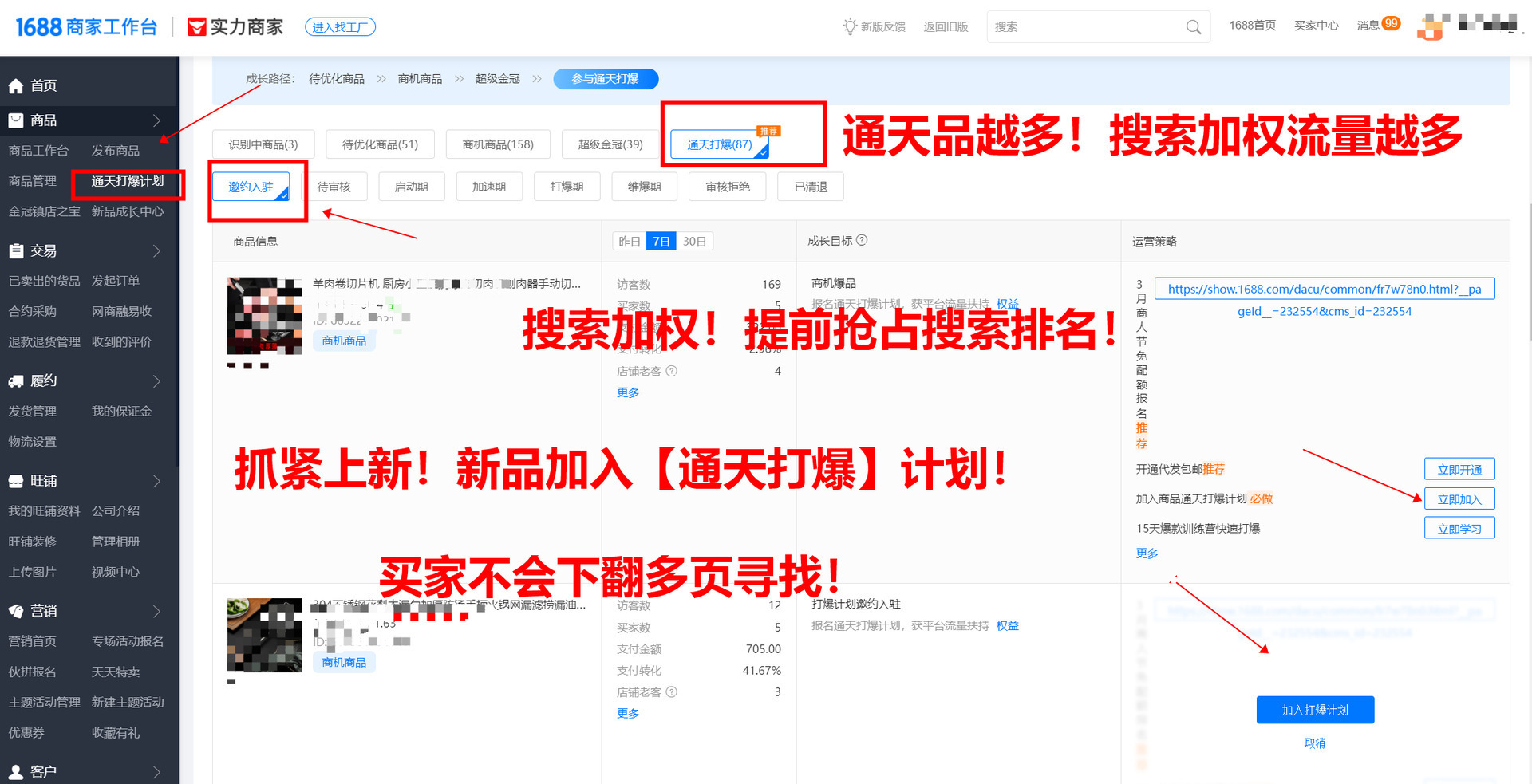This screenshot has height=784, width=1532.
Task: Click the home icon in sidebar
Action: (16, 86)
